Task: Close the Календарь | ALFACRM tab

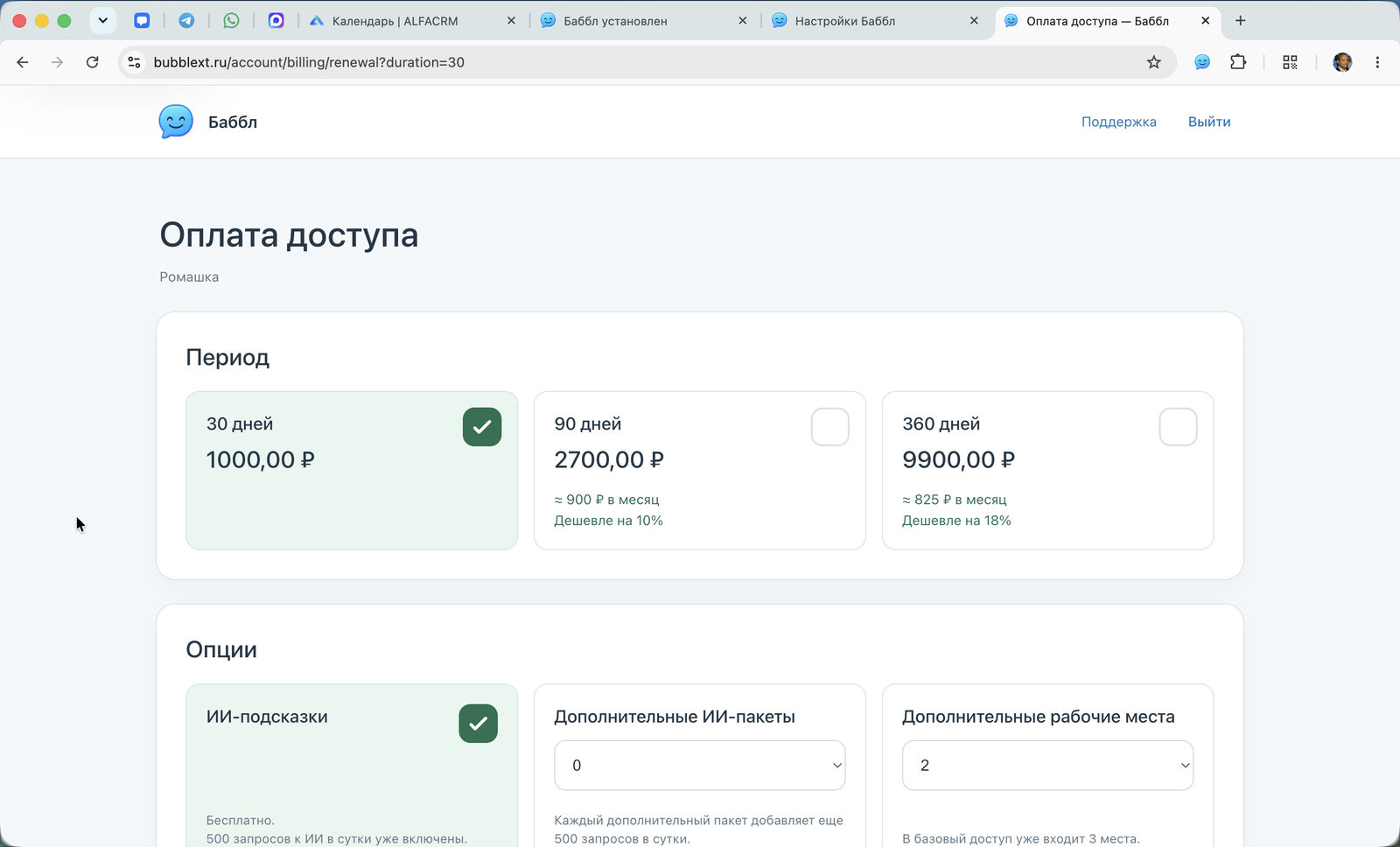Action: pyautogui.click(x=512, y=20)
